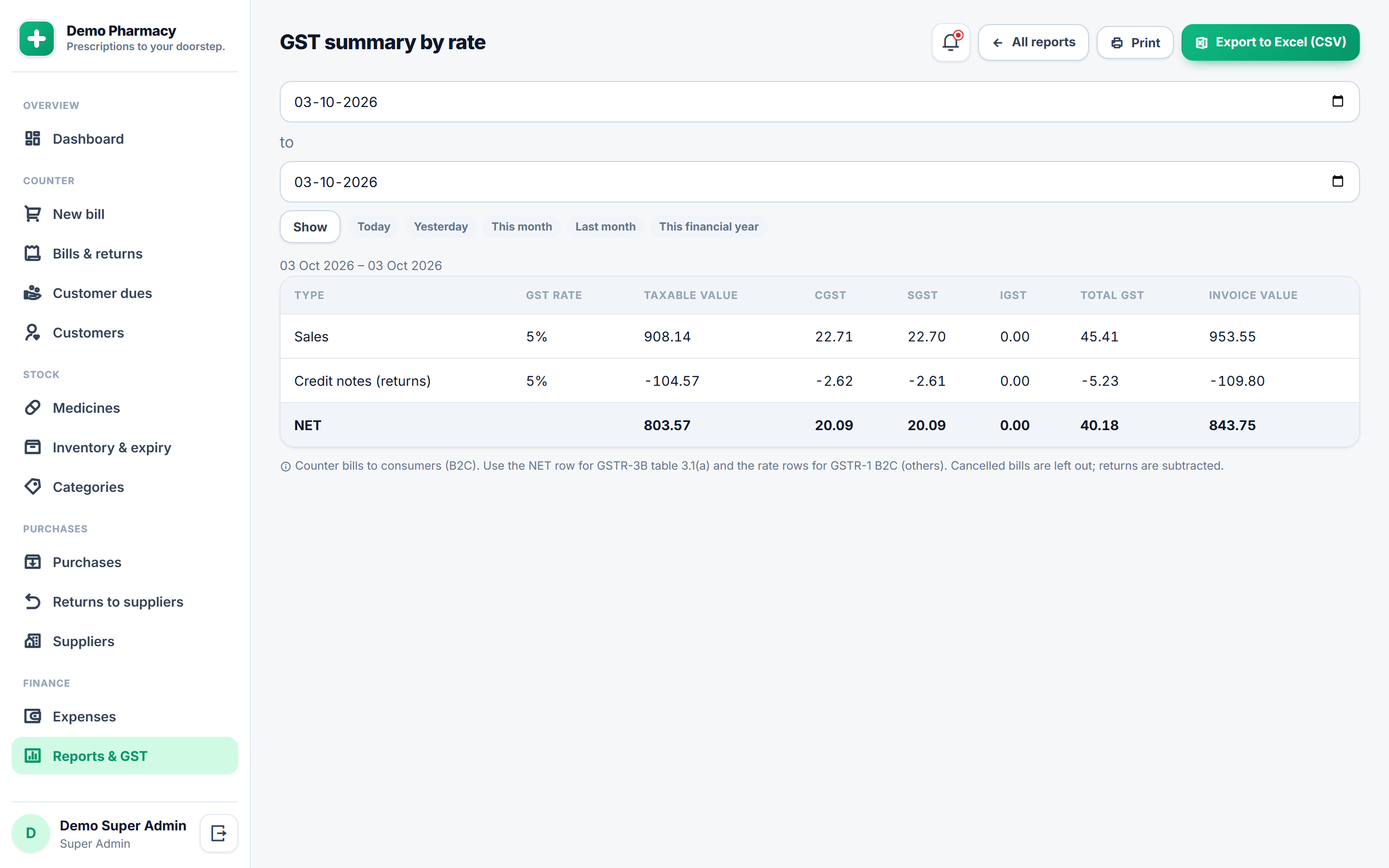Open the start date calendar picker icon
The image size is (1389, 868).
point(1337,101)
